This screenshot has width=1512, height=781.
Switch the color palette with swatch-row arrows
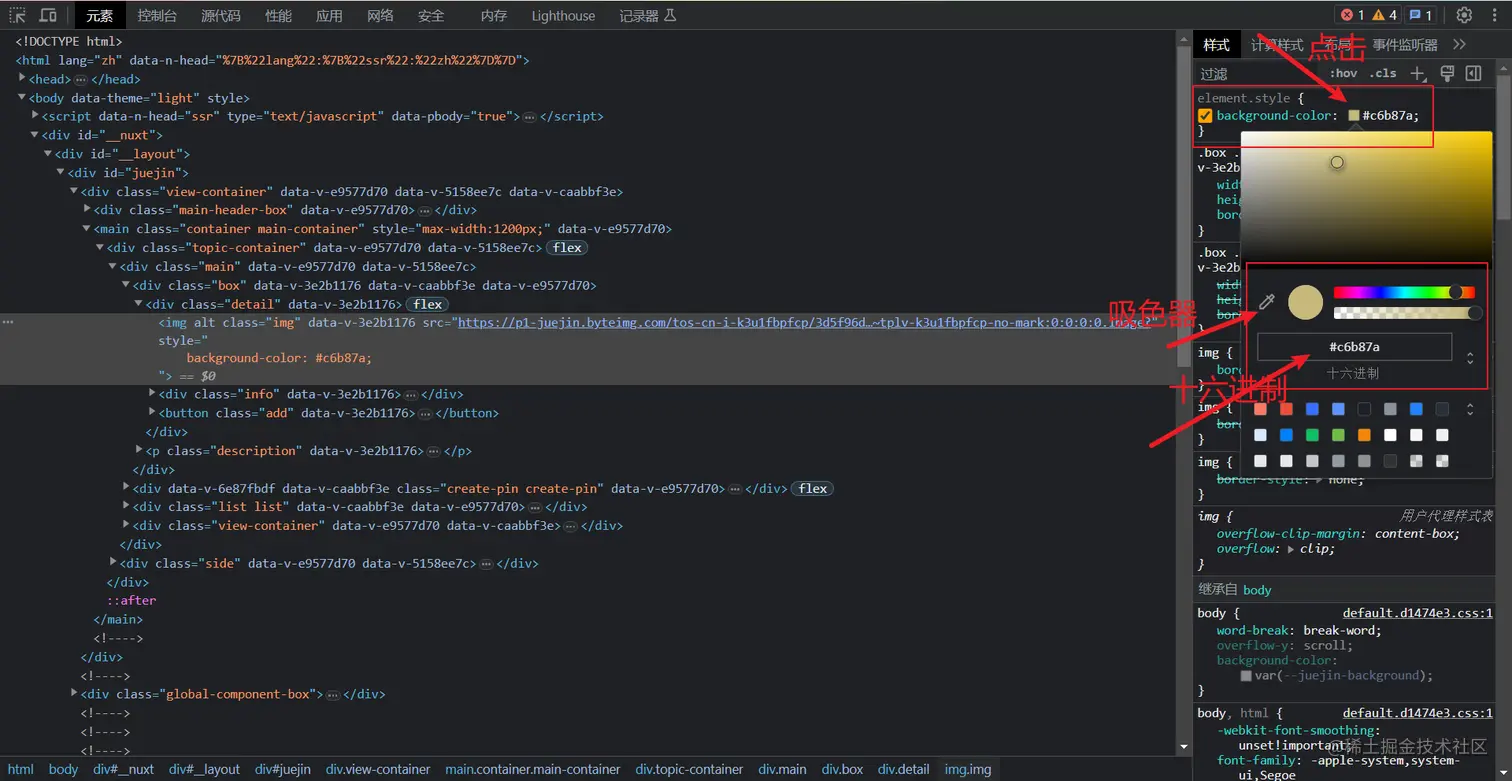click(x=1469, y=409)
